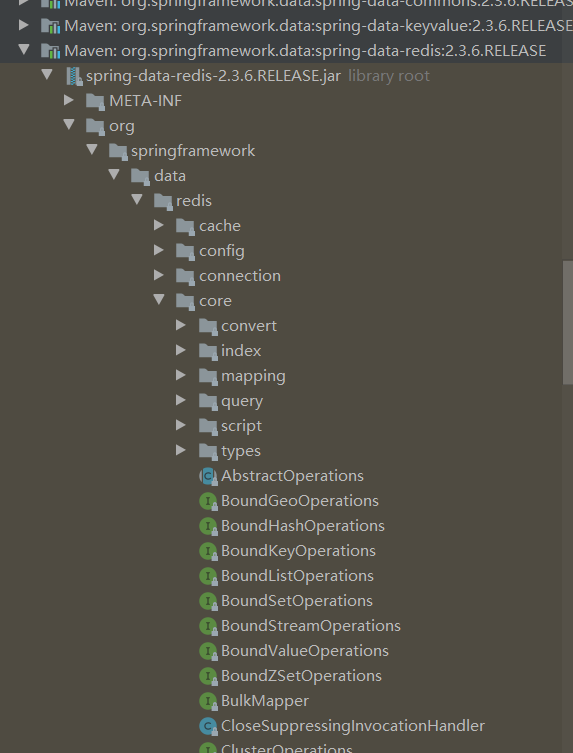Collapse the spring-data-redis-2.3.6.RELEASE.jar node

coord(47,74)
